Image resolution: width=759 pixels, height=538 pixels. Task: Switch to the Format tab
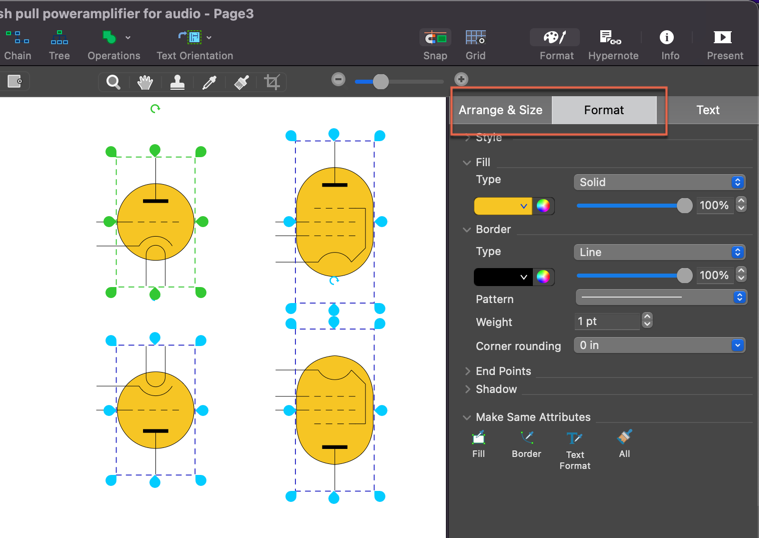pos(604,110)
